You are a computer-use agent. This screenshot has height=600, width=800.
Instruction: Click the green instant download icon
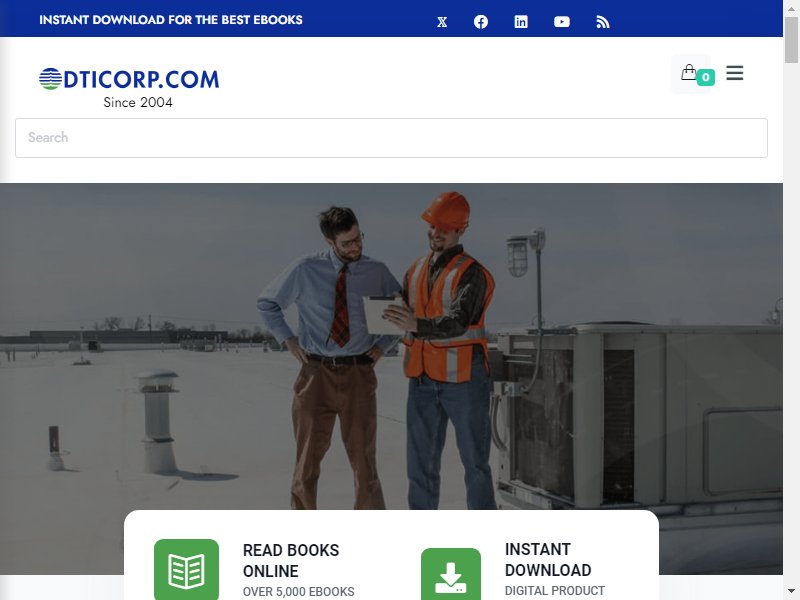[451, 574]
